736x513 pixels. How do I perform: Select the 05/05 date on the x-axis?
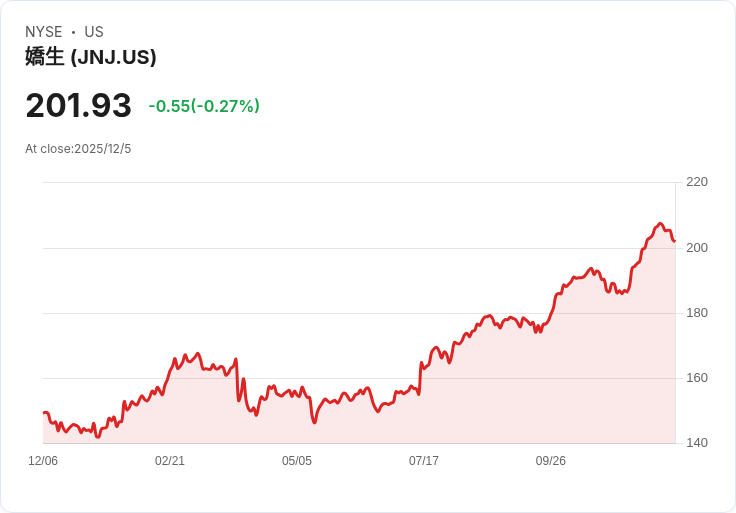click(297, 461)
